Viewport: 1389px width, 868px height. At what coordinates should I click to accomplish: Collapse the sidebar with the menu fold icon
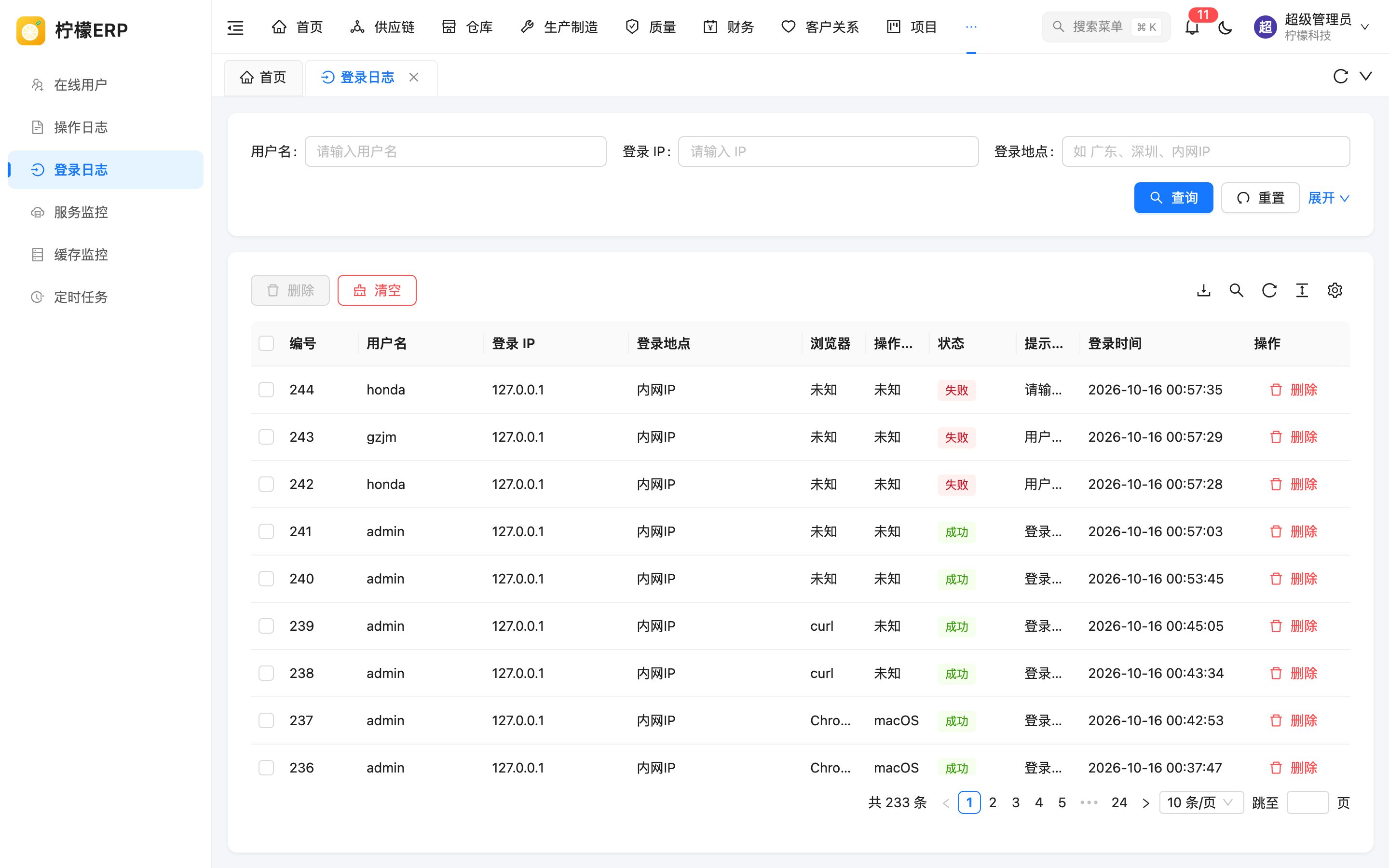(235, 27)
